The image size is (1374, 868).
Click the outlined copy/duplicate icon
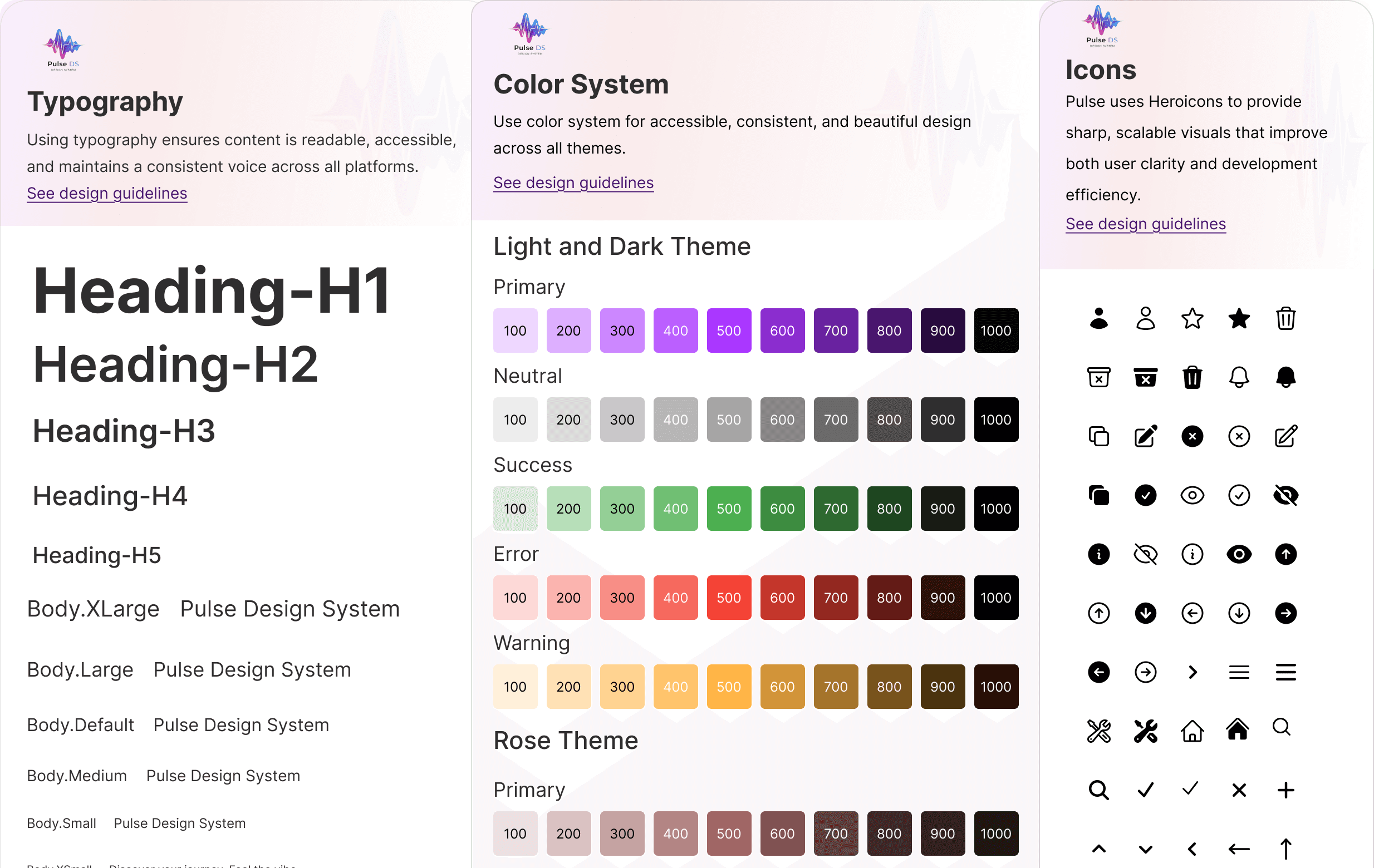1098,436
